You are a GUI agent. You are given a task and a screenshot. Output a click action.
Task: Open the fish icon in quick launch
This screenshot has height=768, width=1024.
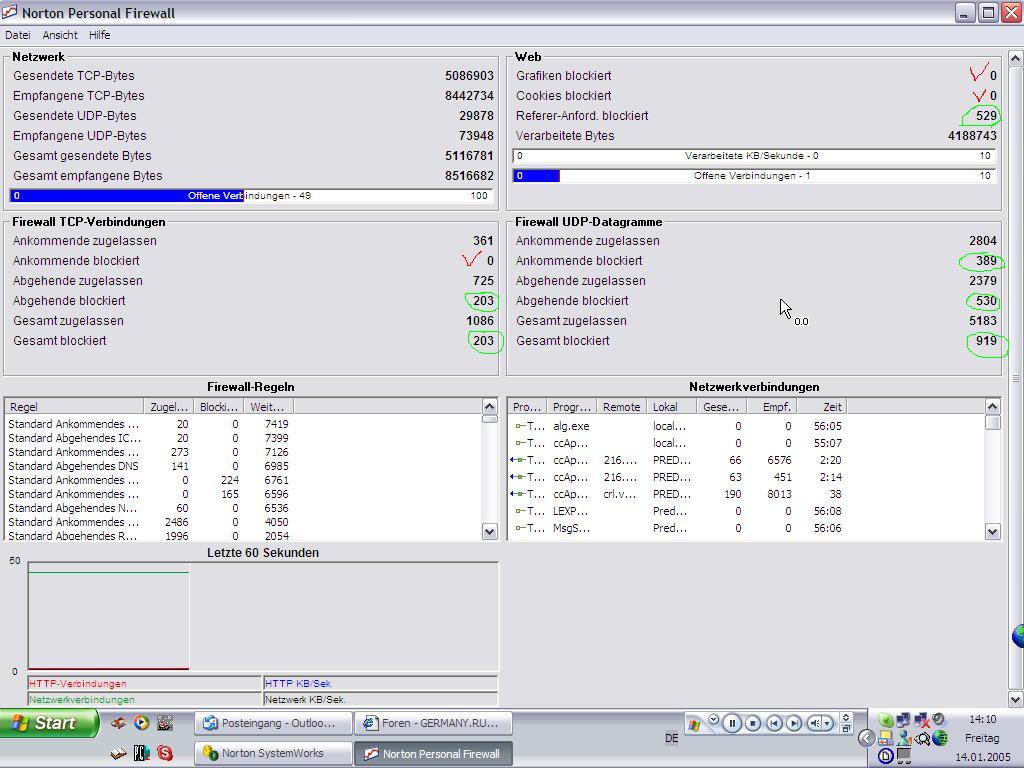pyautogui.click(x=118, y=722)
